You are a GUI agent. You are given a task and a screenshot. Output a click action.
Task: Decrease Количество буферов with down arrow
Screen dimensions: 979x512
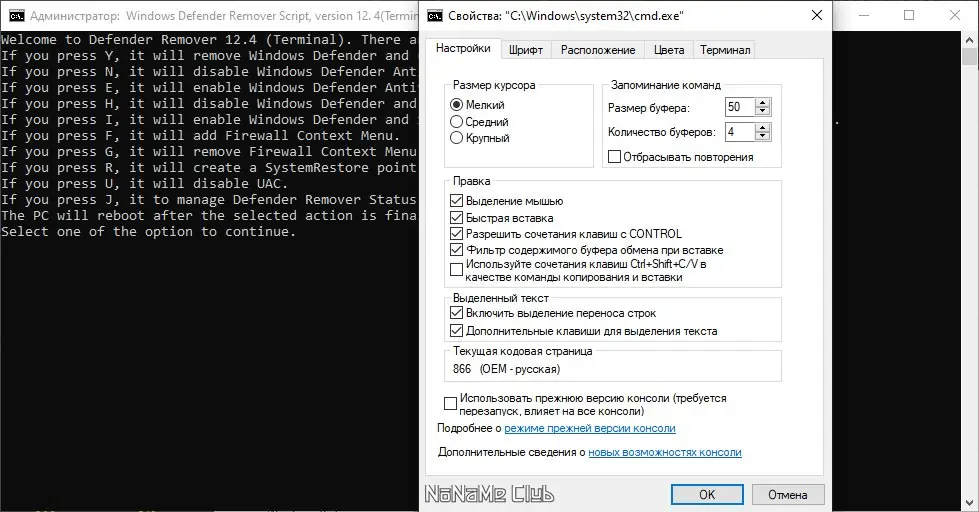(x=762, y=136)
